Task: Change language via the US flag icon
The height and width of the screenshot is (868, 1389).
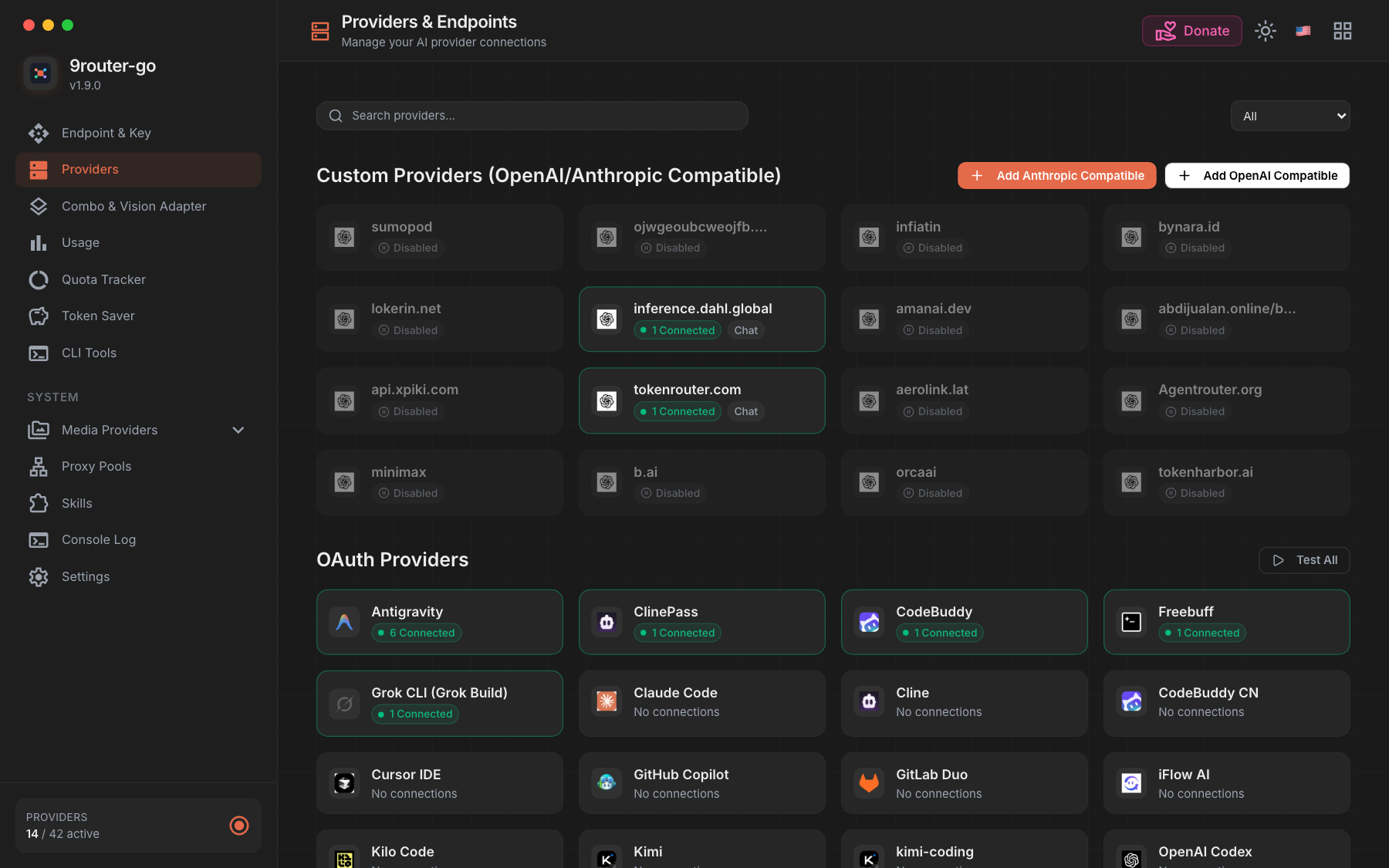Action: 1303,31
